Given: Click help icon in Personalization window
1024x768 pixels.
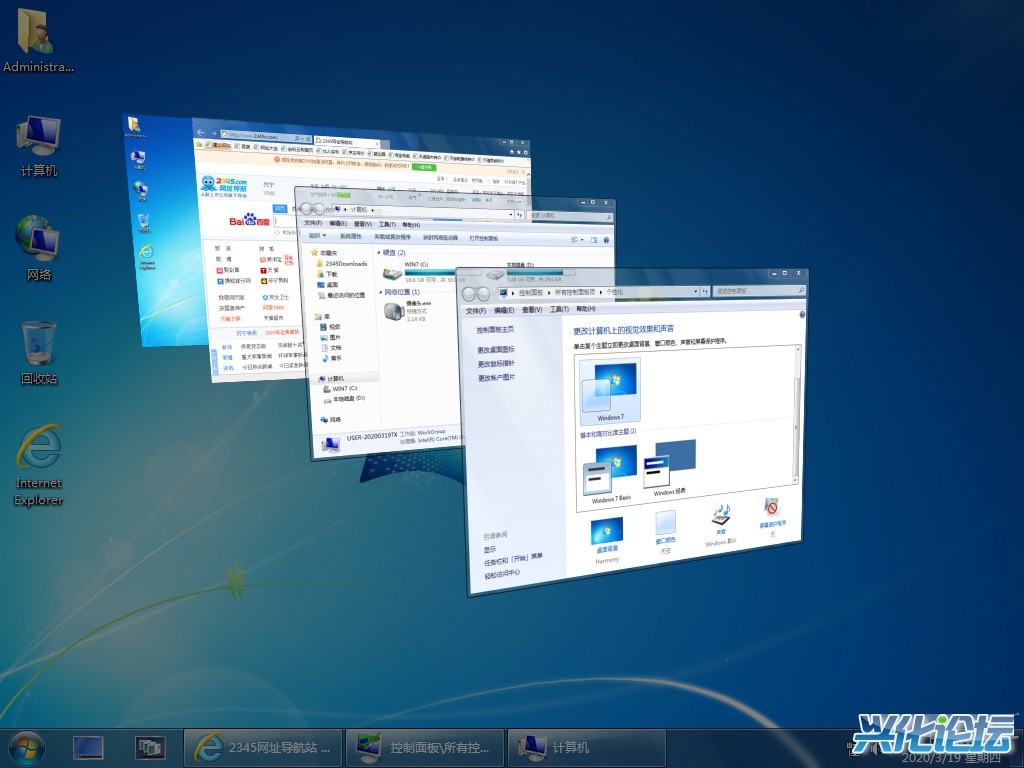Looking at the screenshot, I should pos(801,314).
